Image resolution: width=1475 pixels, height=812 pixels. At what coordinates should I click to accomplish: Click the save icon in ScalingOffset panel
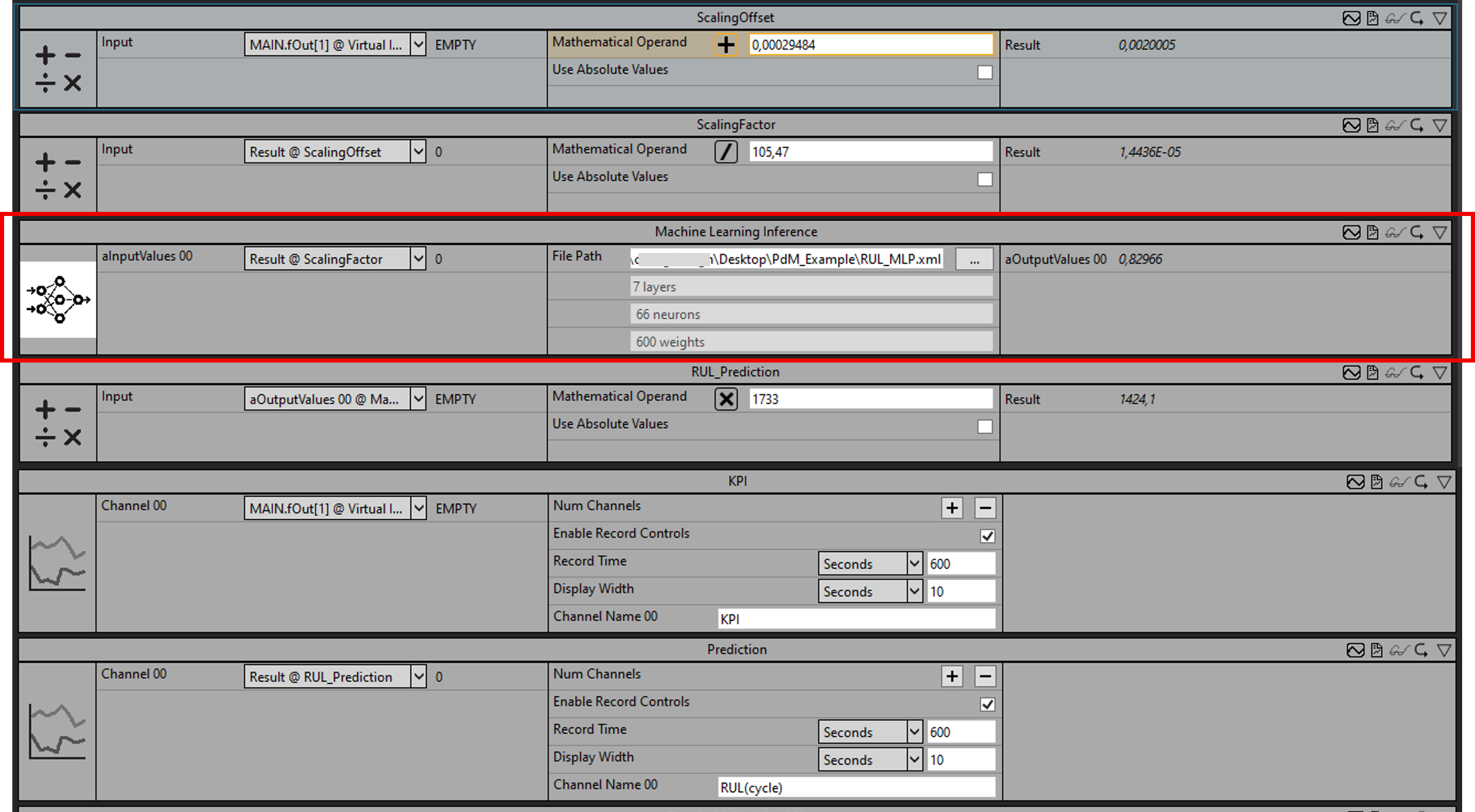point(1374,14)
